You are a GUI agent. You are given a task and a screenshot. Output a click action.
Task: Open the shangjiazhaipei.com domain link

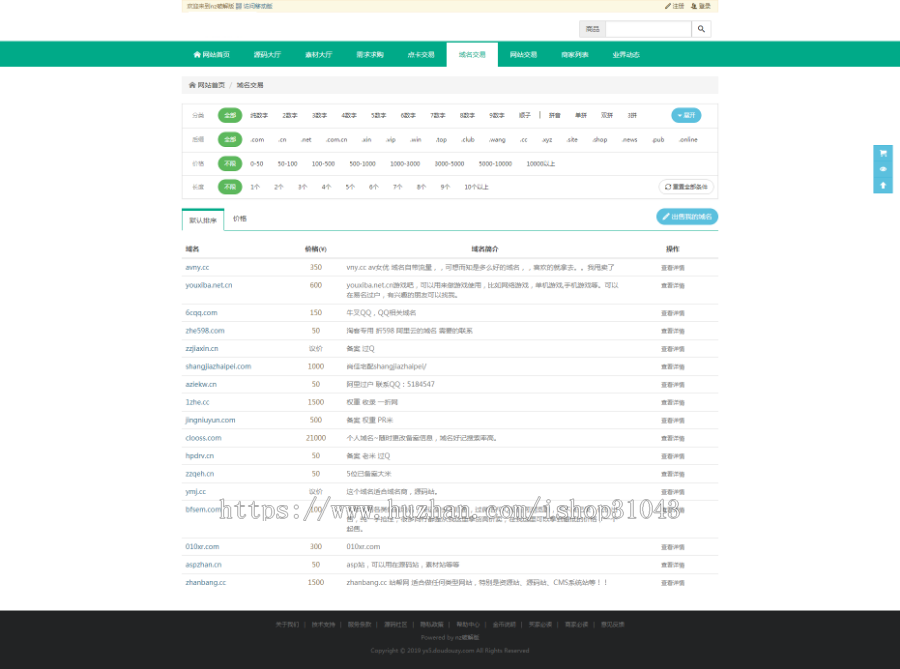click(218, 366)
